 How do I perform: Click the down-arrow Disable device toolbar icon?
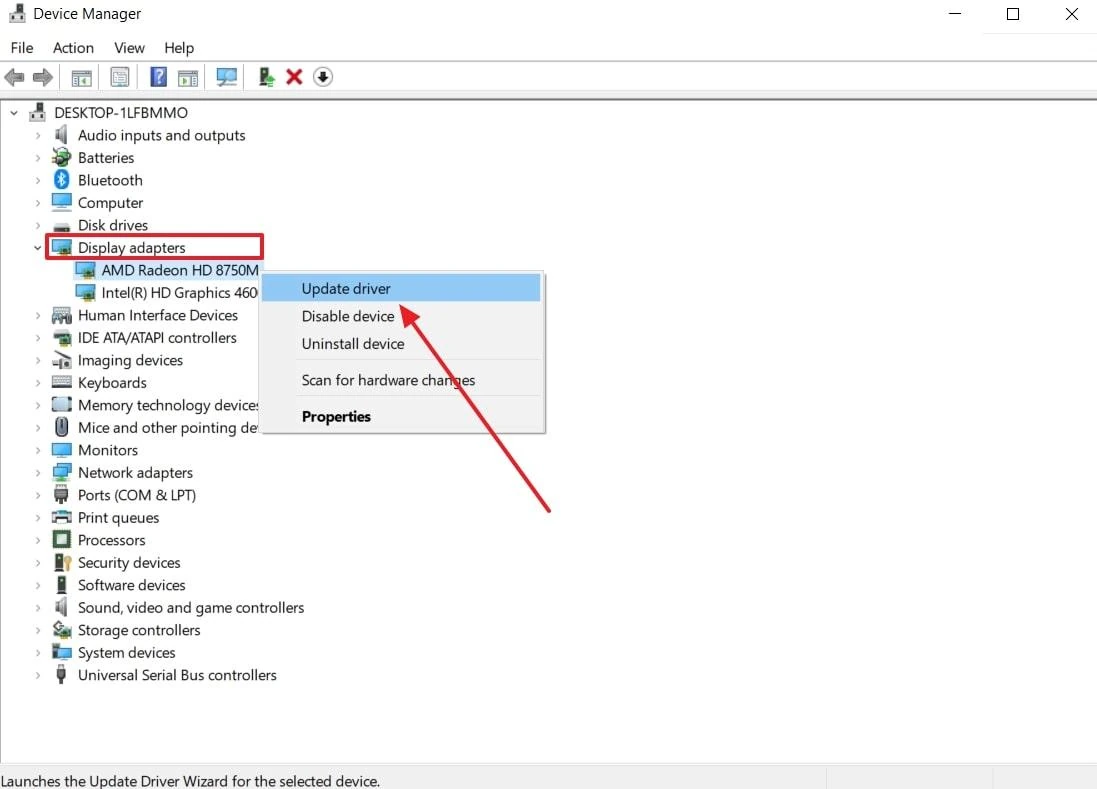click(x=323, y=77)
